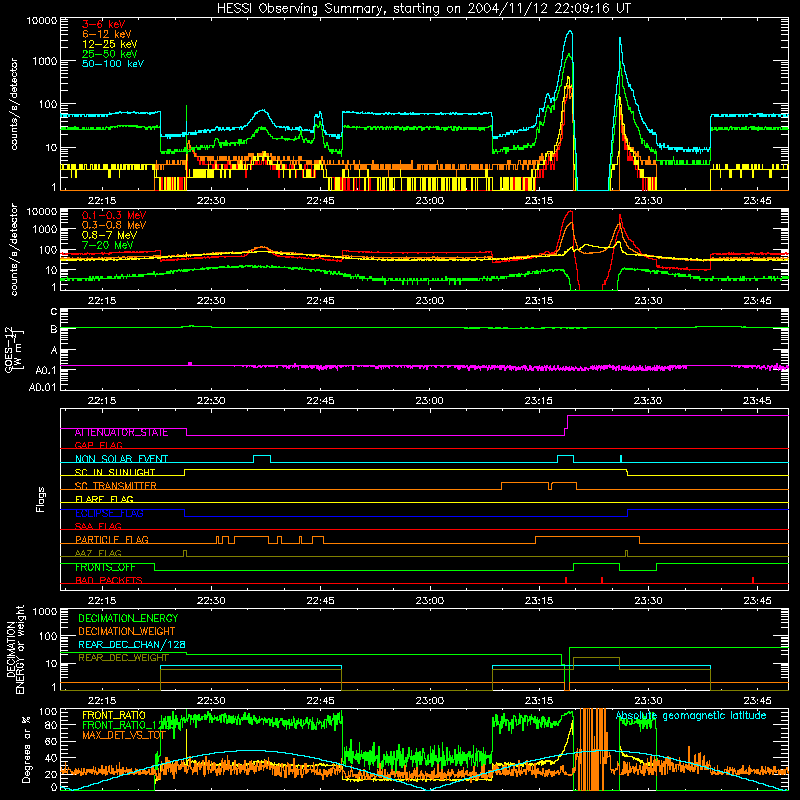Select the ATTENUATOR_STATE flag label
The image size is (800, 800).
point(121,433)
